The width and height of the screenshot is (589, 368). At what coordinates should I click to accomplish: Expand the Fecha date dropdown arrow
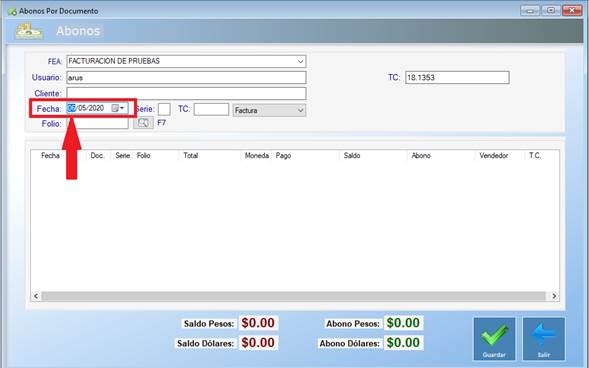(122, 108)
